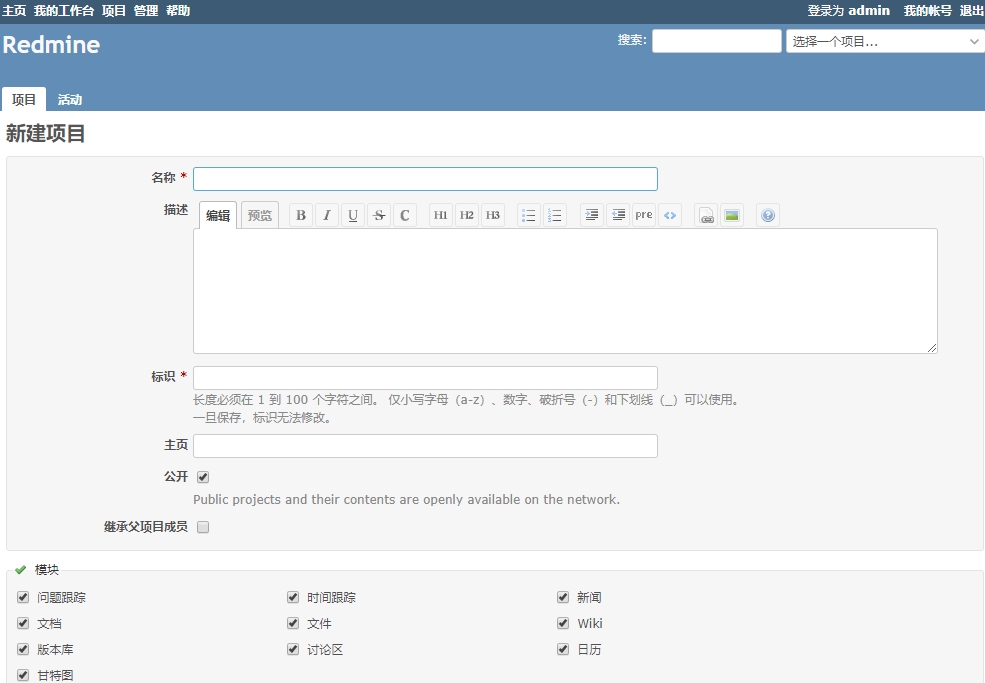The height and width of the screenshot is (683, 985).
Task: Switch to the 预览 preview tab
Action: (x=260, y=215)
